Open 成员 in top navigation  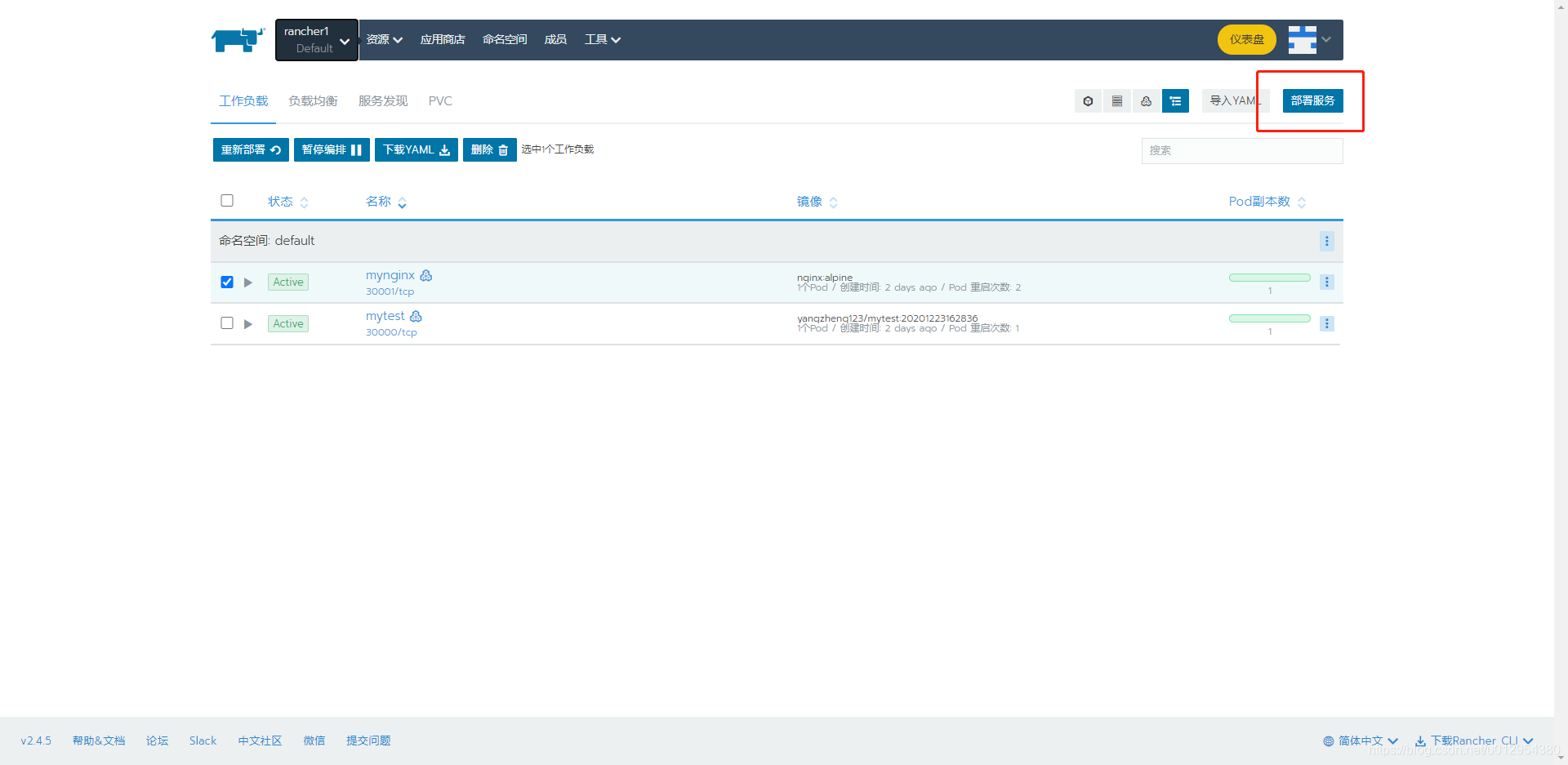[x=555, y=39]
